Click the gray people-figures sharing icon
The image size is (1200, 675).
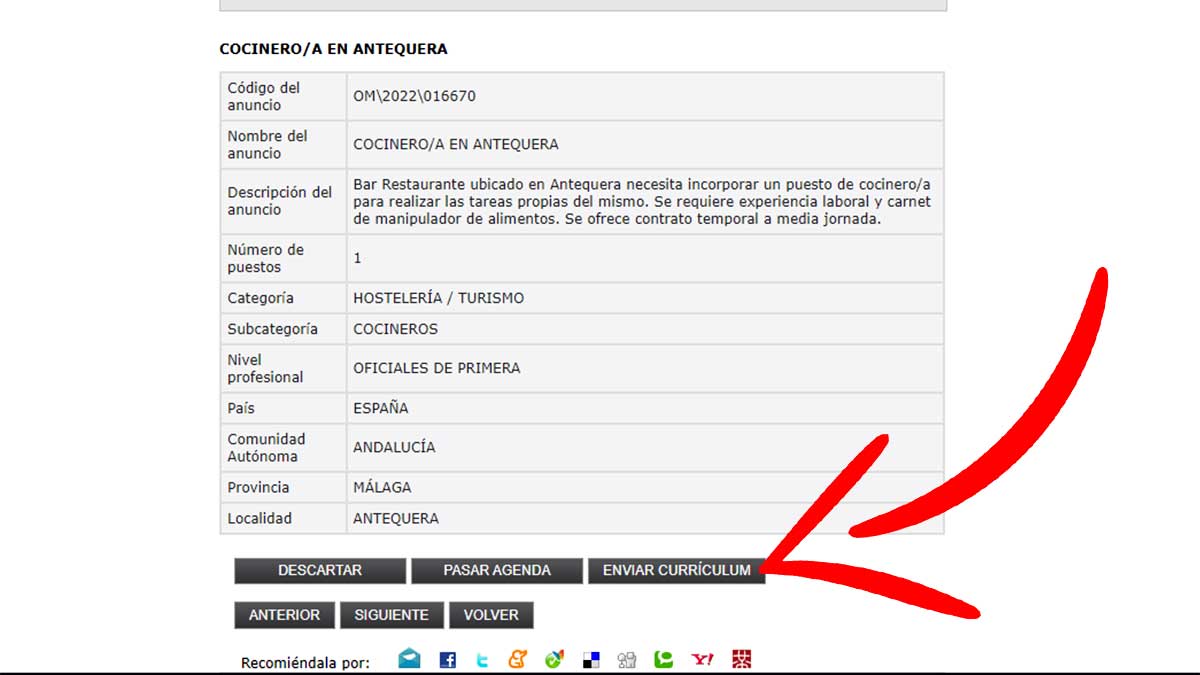click(626, 658)
